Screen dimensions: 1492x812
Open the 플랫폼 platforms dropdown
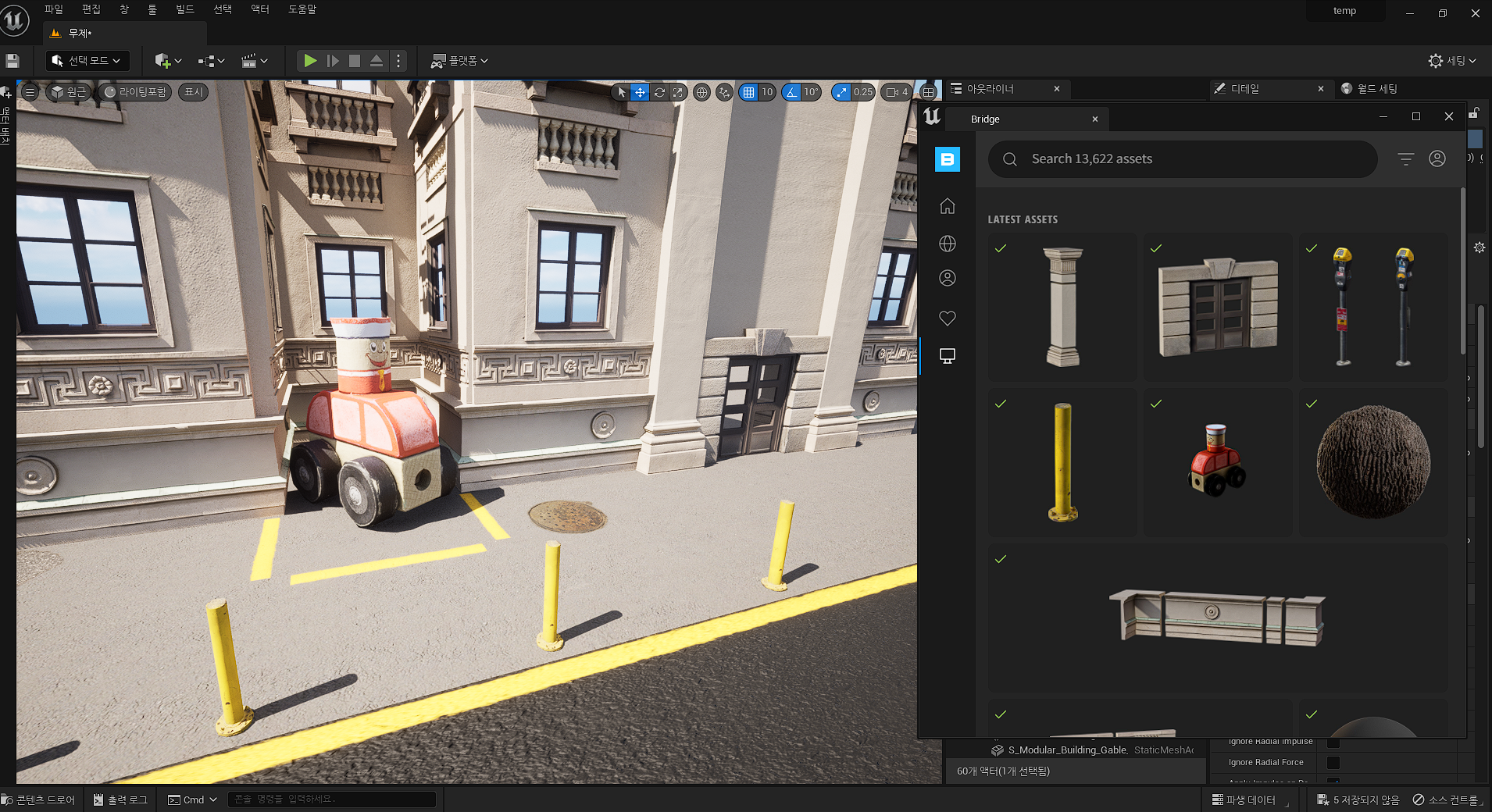pos(460,61)
